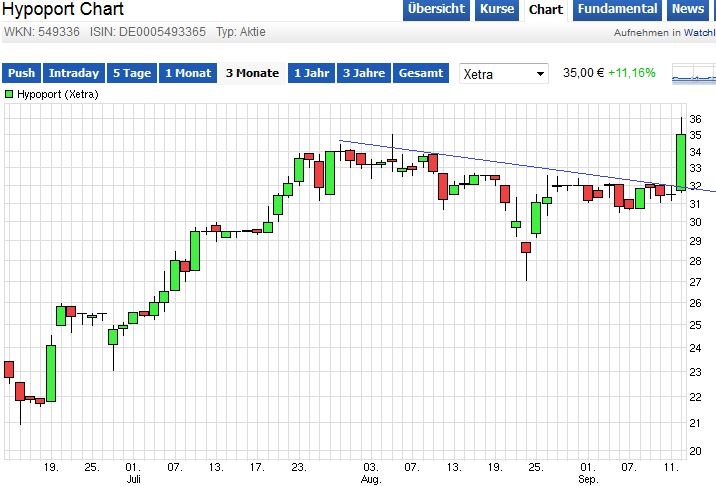This screenshot has width=716, height=486.
Task: Show the Gesamt full history chart
Action: (421, 73)
